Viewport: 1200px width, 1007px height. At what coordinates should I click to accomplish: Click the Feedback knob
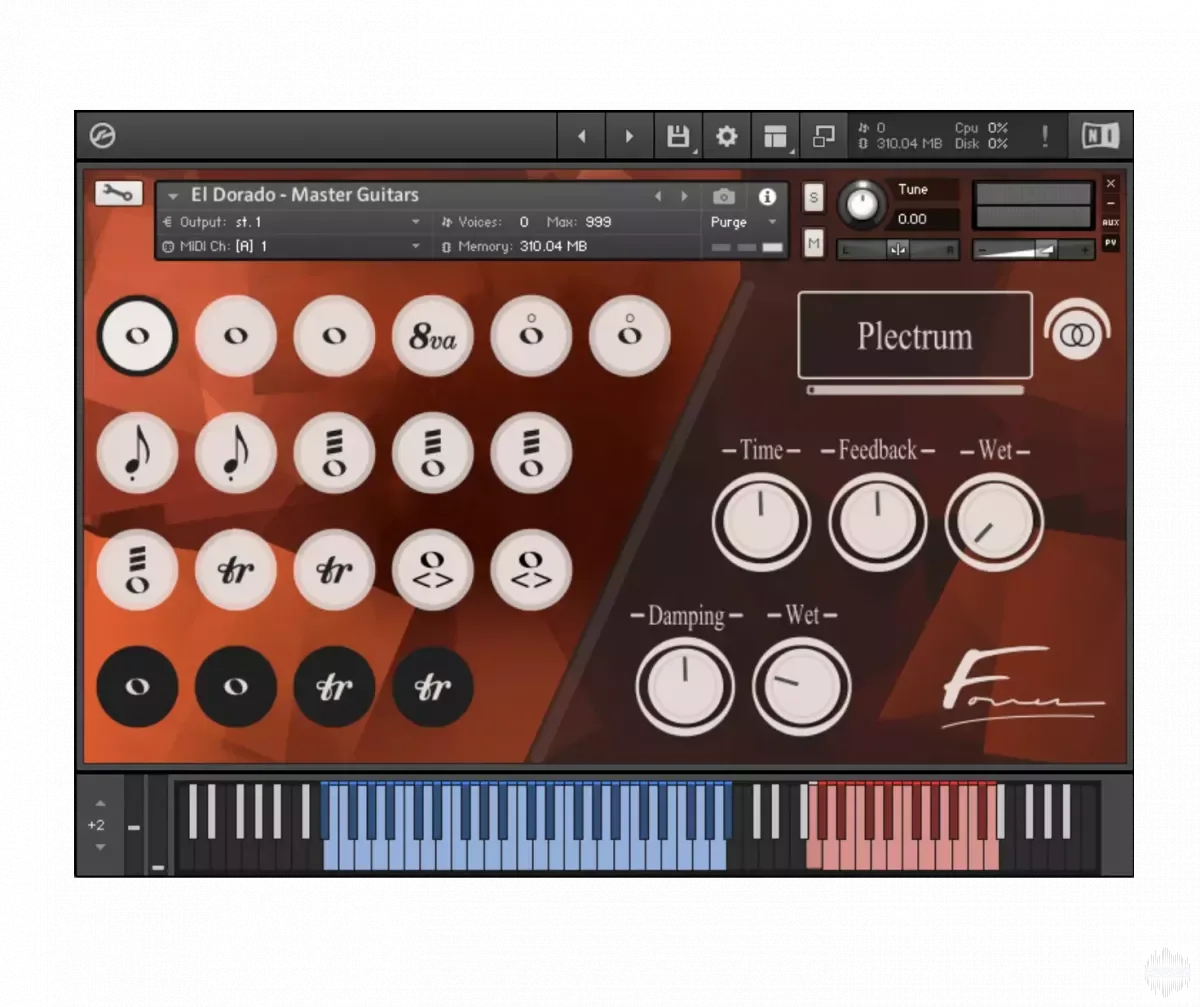[x=878, y=521]
